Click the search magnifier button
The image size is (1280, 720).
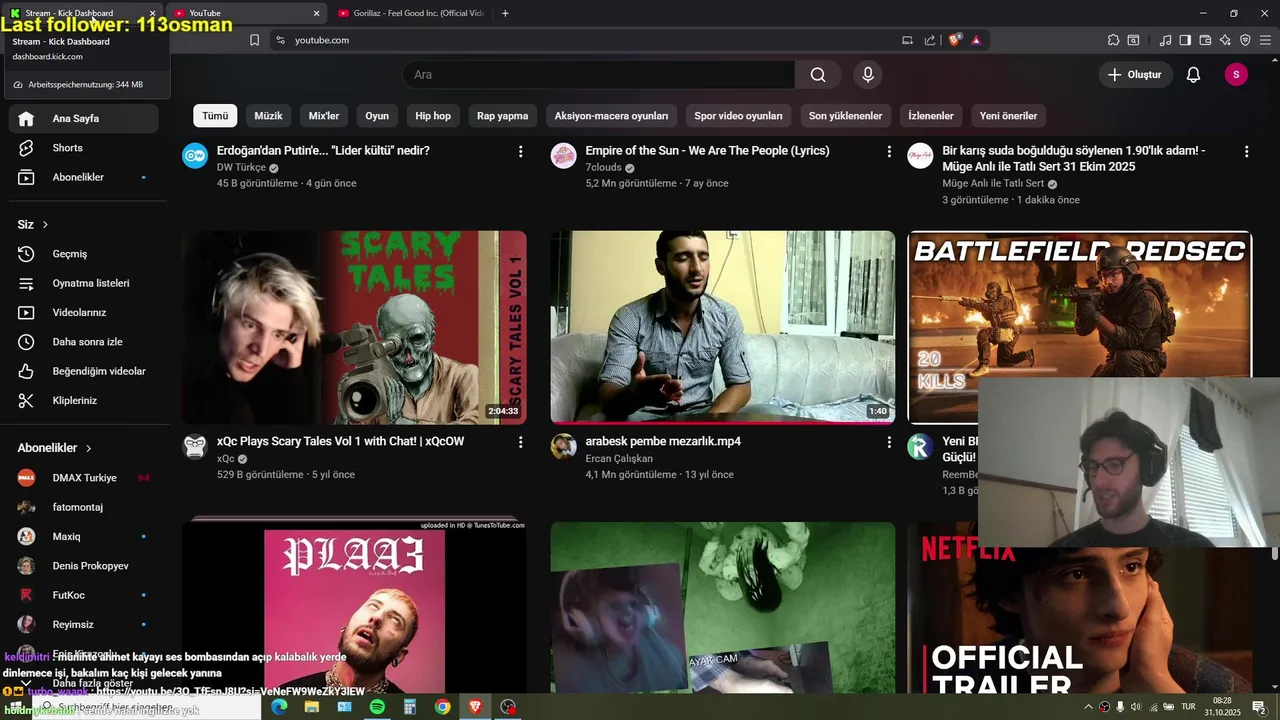(818, 75)
